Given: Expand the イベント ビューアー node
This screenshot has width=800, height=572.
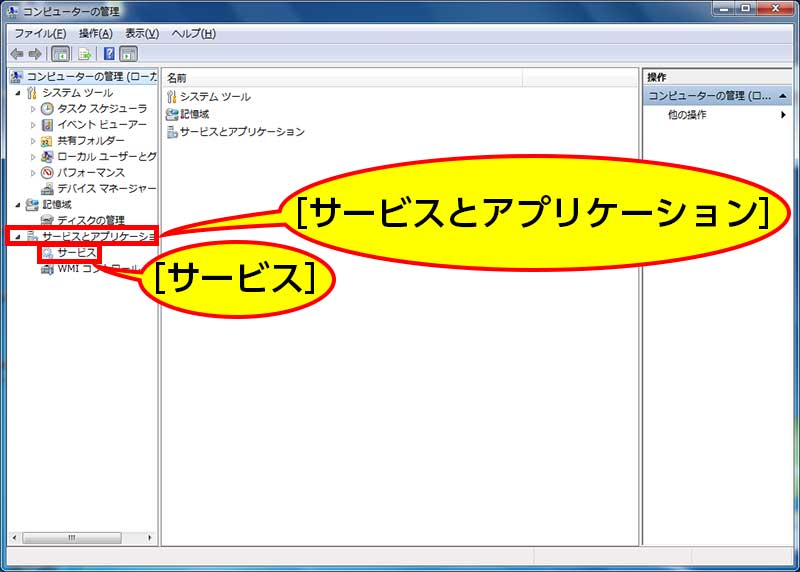Looking at the screenshot, I should pos(33,125).
